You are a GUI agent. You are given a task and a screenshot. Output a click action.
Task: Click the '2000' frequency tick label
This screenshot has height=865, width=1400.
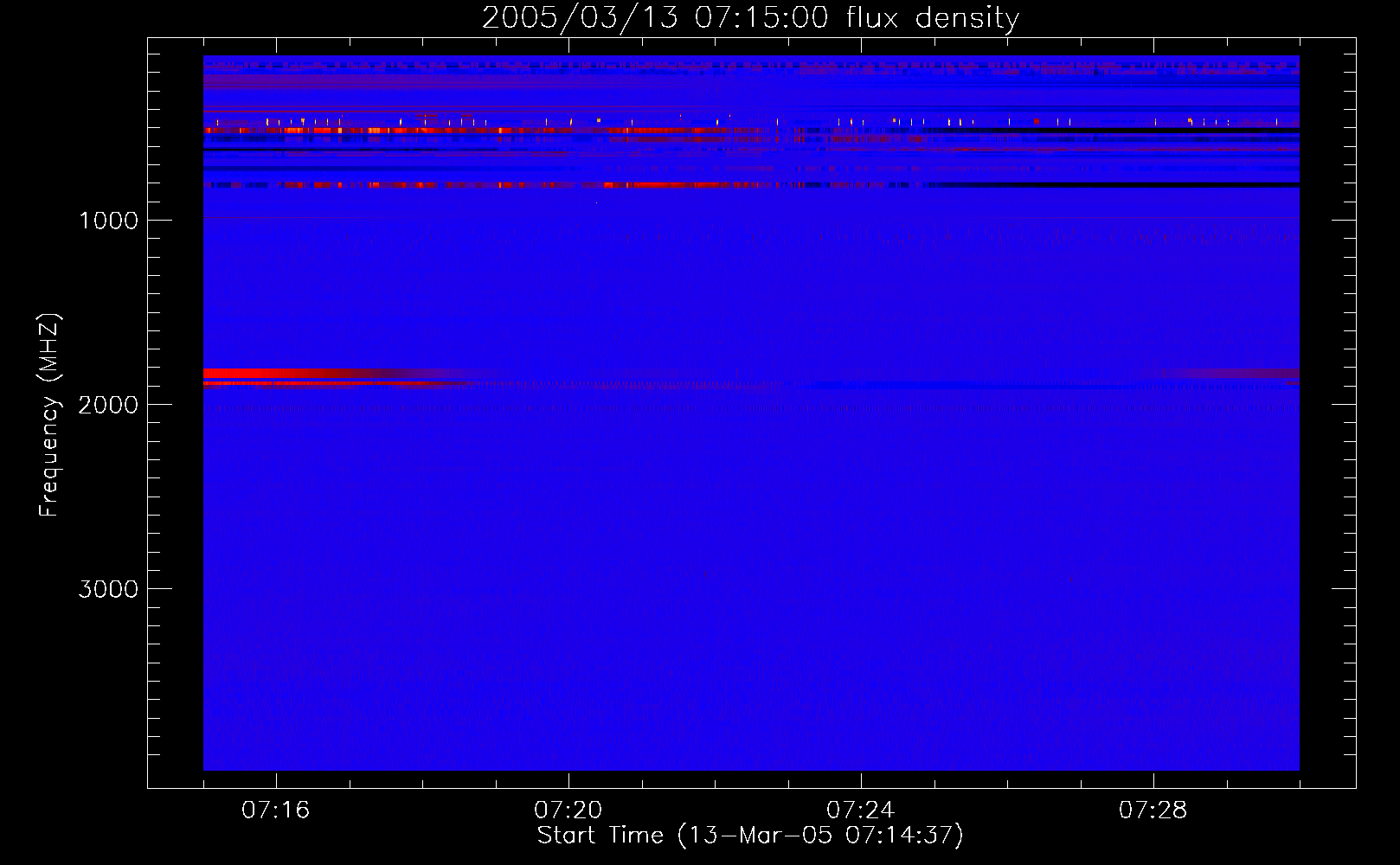tap(108, 405)
